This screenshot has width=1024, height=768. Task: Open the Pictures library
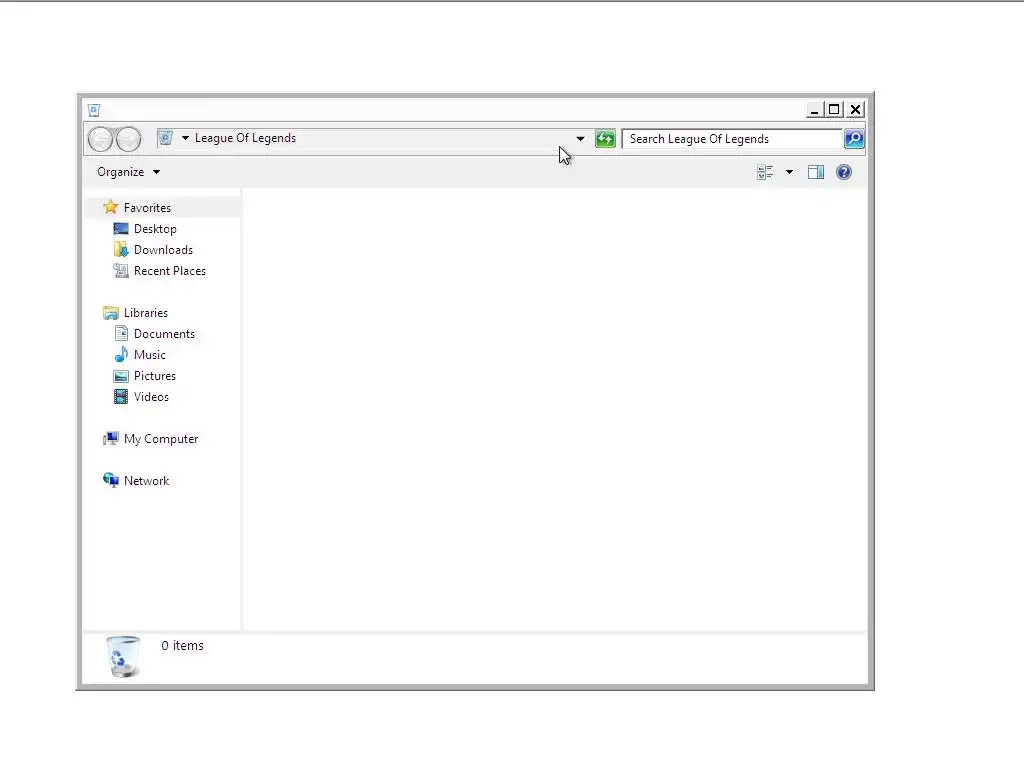click(155, 376)
